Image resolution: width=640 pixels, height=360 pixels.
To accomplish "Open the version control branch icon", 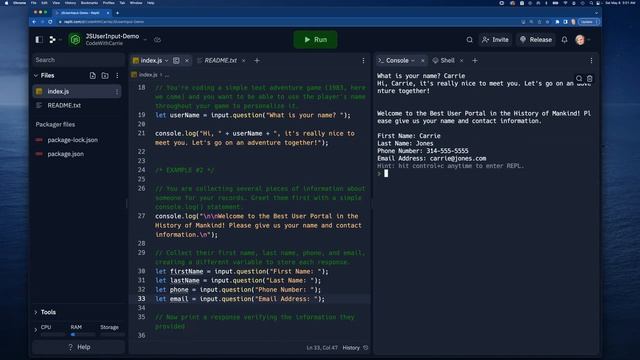I will coord(53,40).
